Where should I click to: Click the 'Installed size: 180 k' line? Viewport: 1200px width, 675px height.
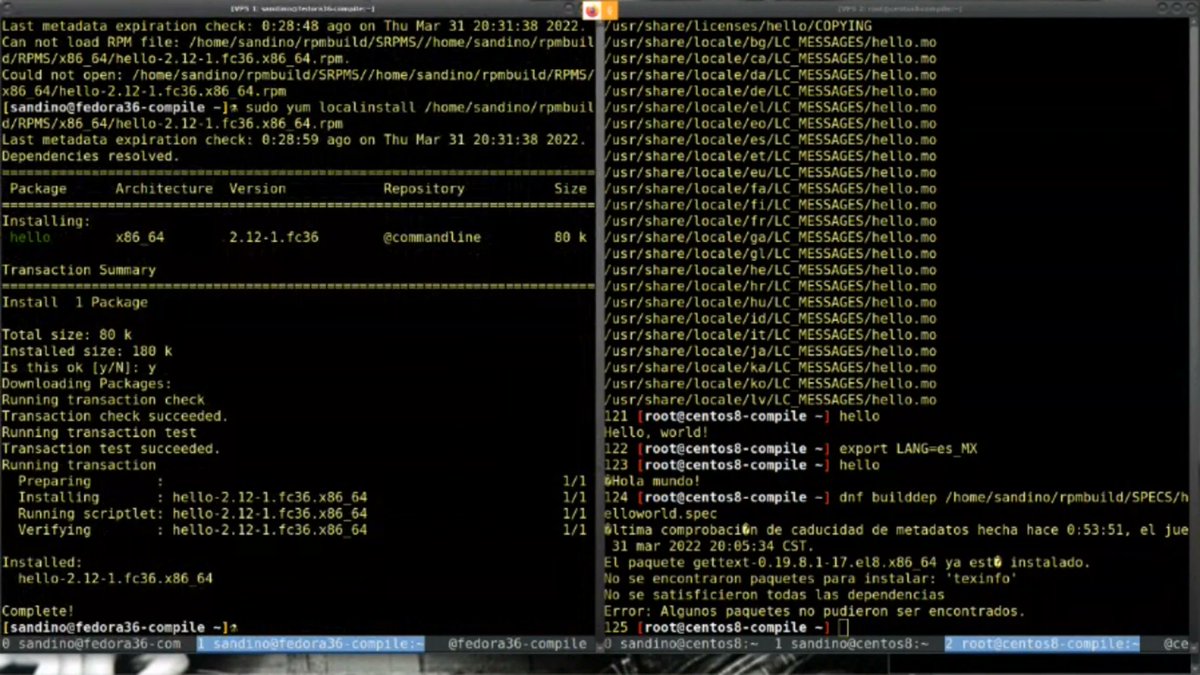(87, 352)
